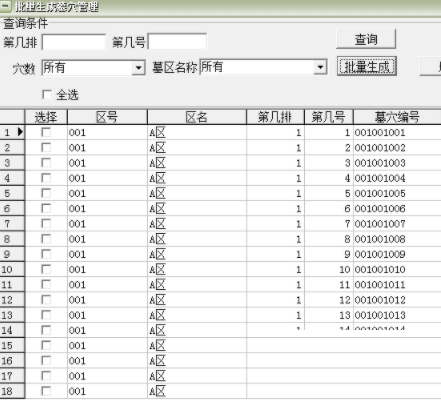Check the select box in row 8
441x400 pixels.
[46, 239]
